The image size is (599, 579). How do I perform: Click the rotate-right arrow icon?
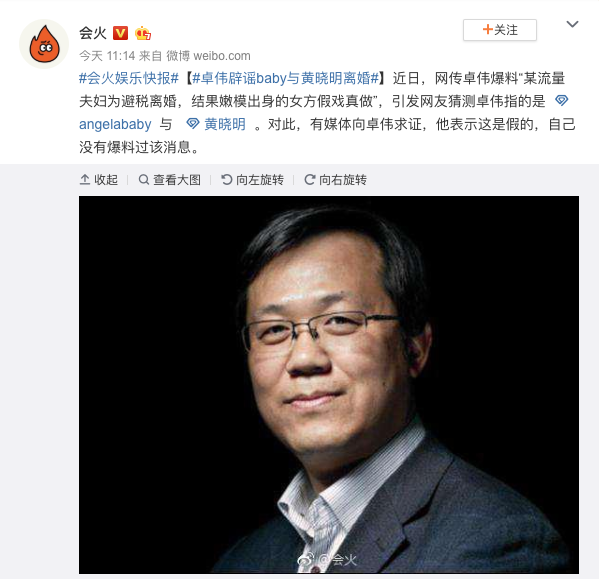(x=309, y=180)
